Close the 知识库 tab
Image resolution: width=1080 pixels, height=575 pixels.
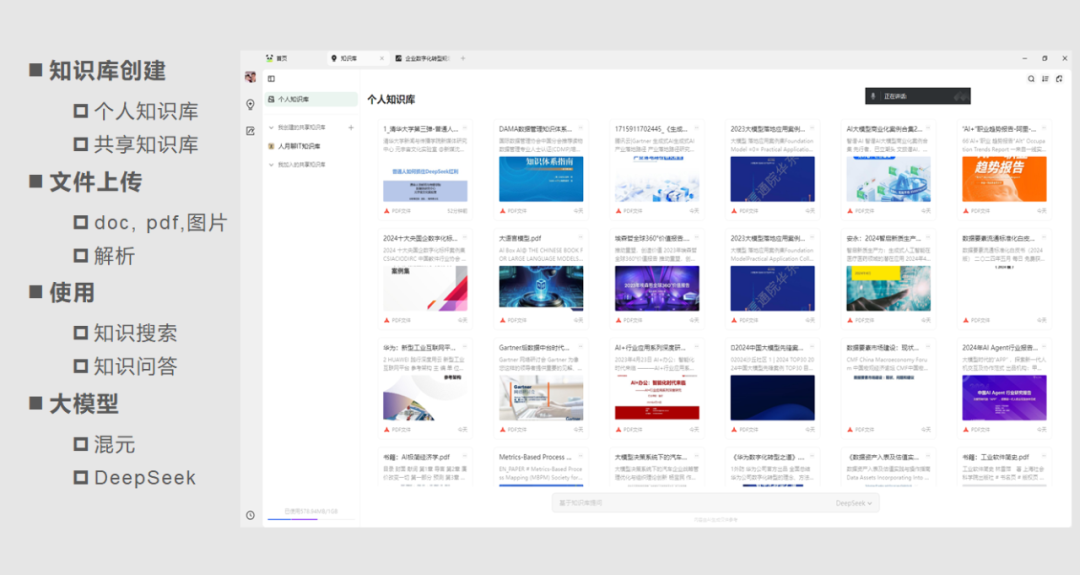click(x=382, y=59)
